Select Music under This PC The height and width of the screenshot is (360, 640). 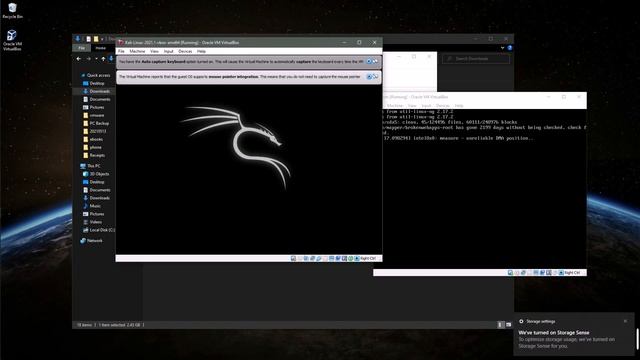[92, 206]
